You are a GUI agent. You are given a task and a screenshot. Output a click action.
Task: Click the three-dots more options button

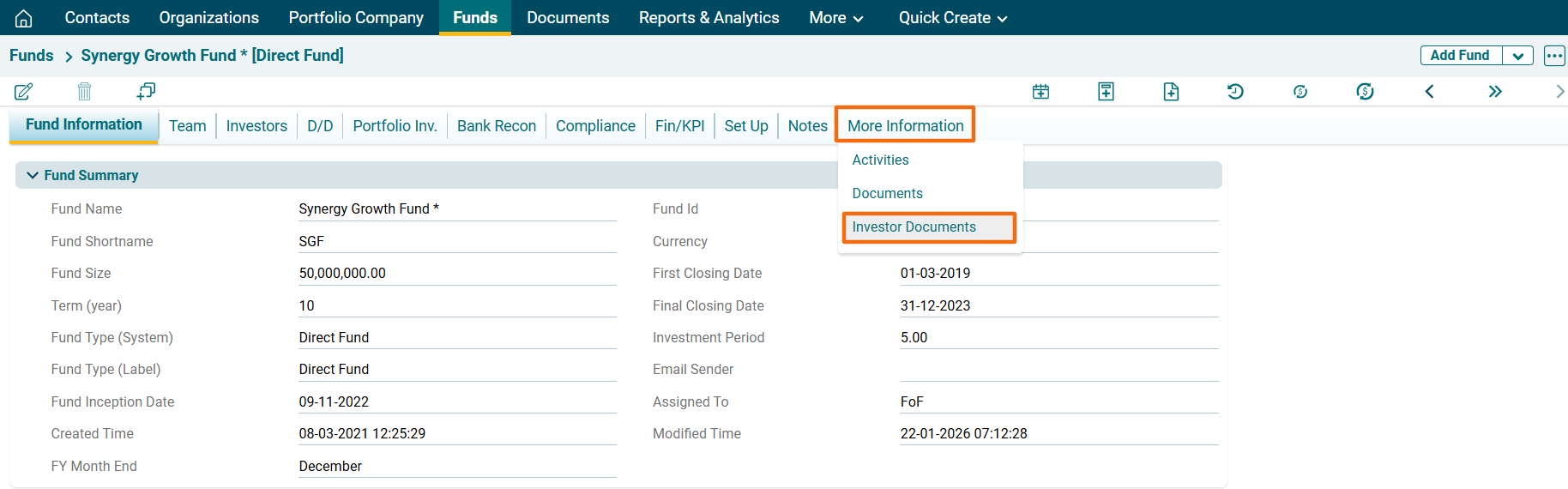(x=1553, y=56)
